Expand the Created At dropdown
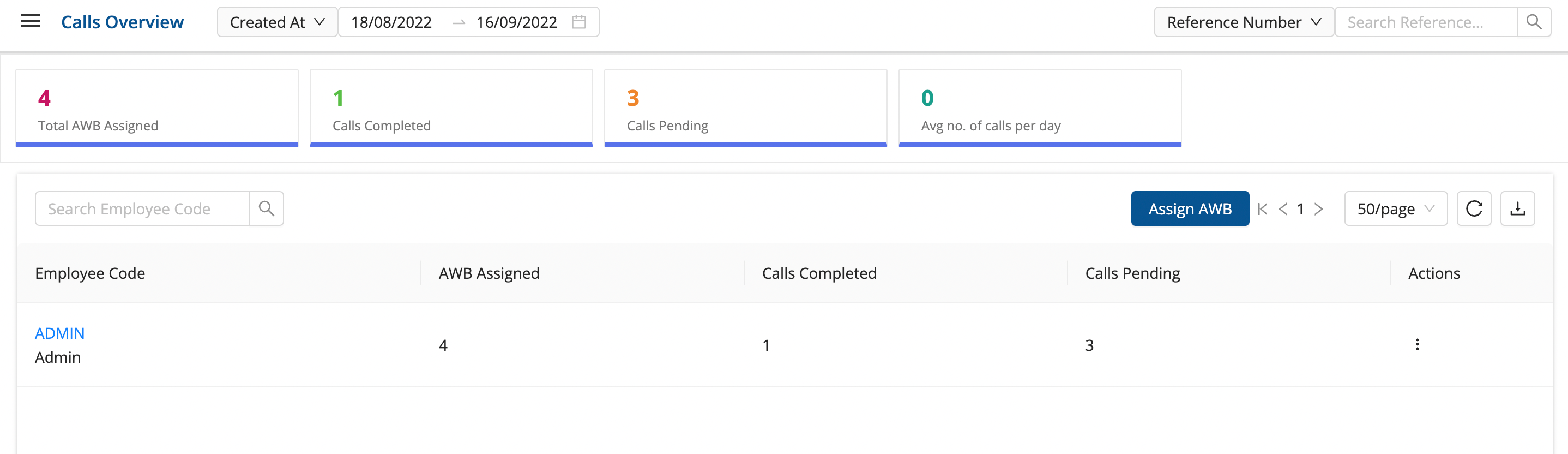The height and width of the screenshot is (454, 1568). tap(277, 22)
